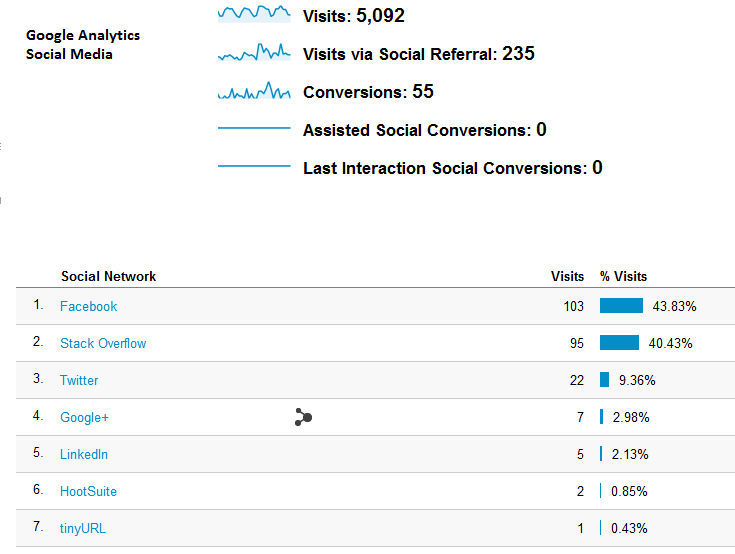Open the Twitter social network link
Screen dimensions: 735x554
(79, 380)
